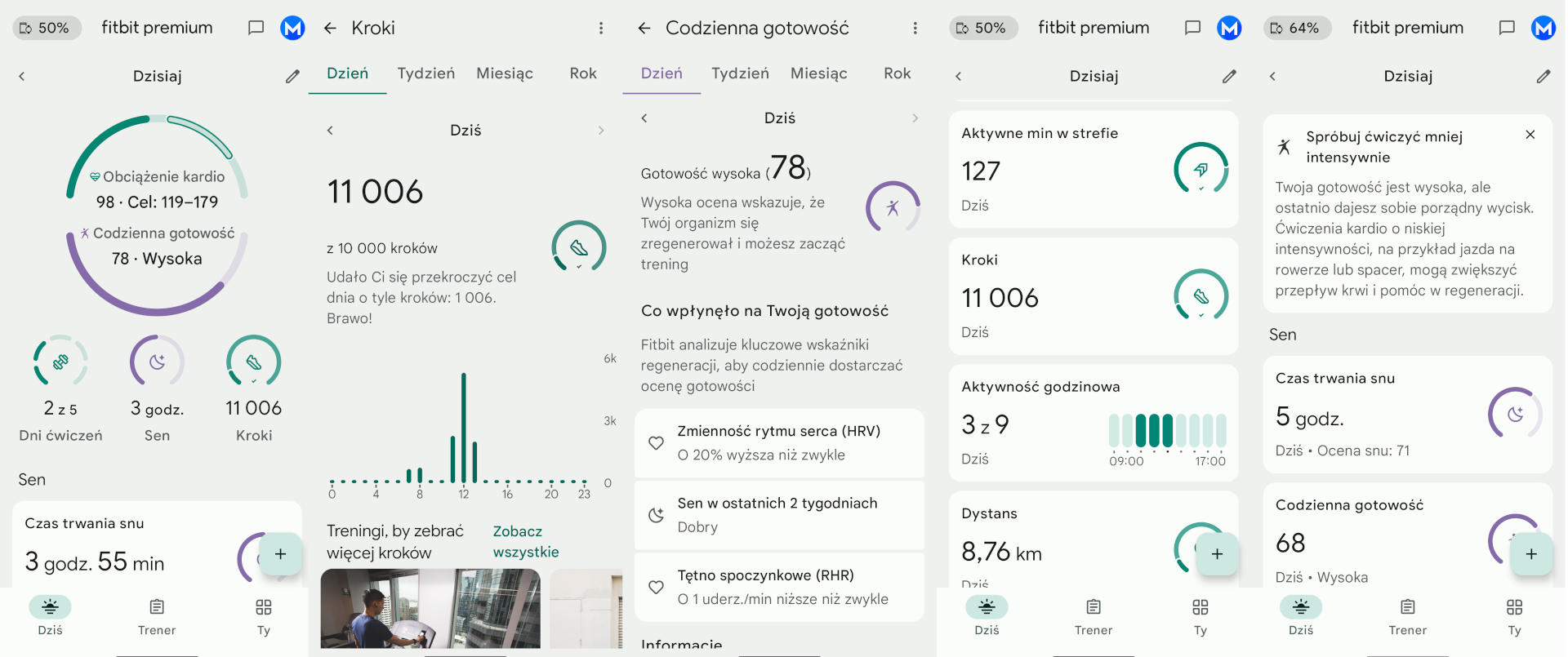Open the 64% battery status chip
The height and width of the screenshot is (657, 1568).
point(1296,28)
